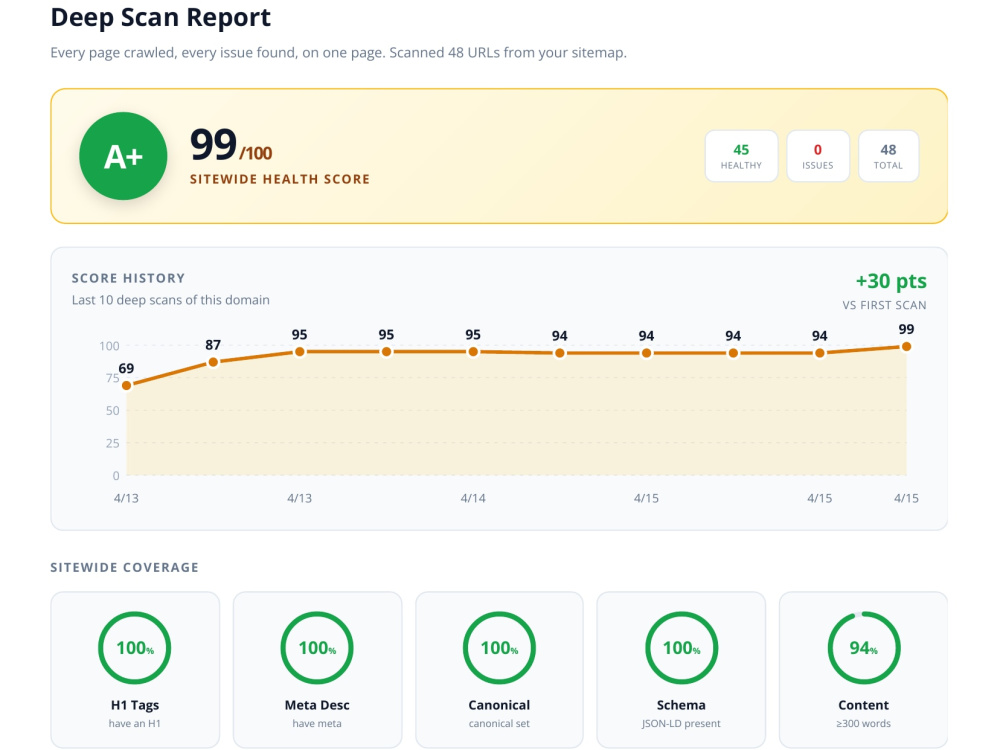Click the Canonical 100% progress ring
The height and width of the screenshot is (750, 1000).
point(499,648)
